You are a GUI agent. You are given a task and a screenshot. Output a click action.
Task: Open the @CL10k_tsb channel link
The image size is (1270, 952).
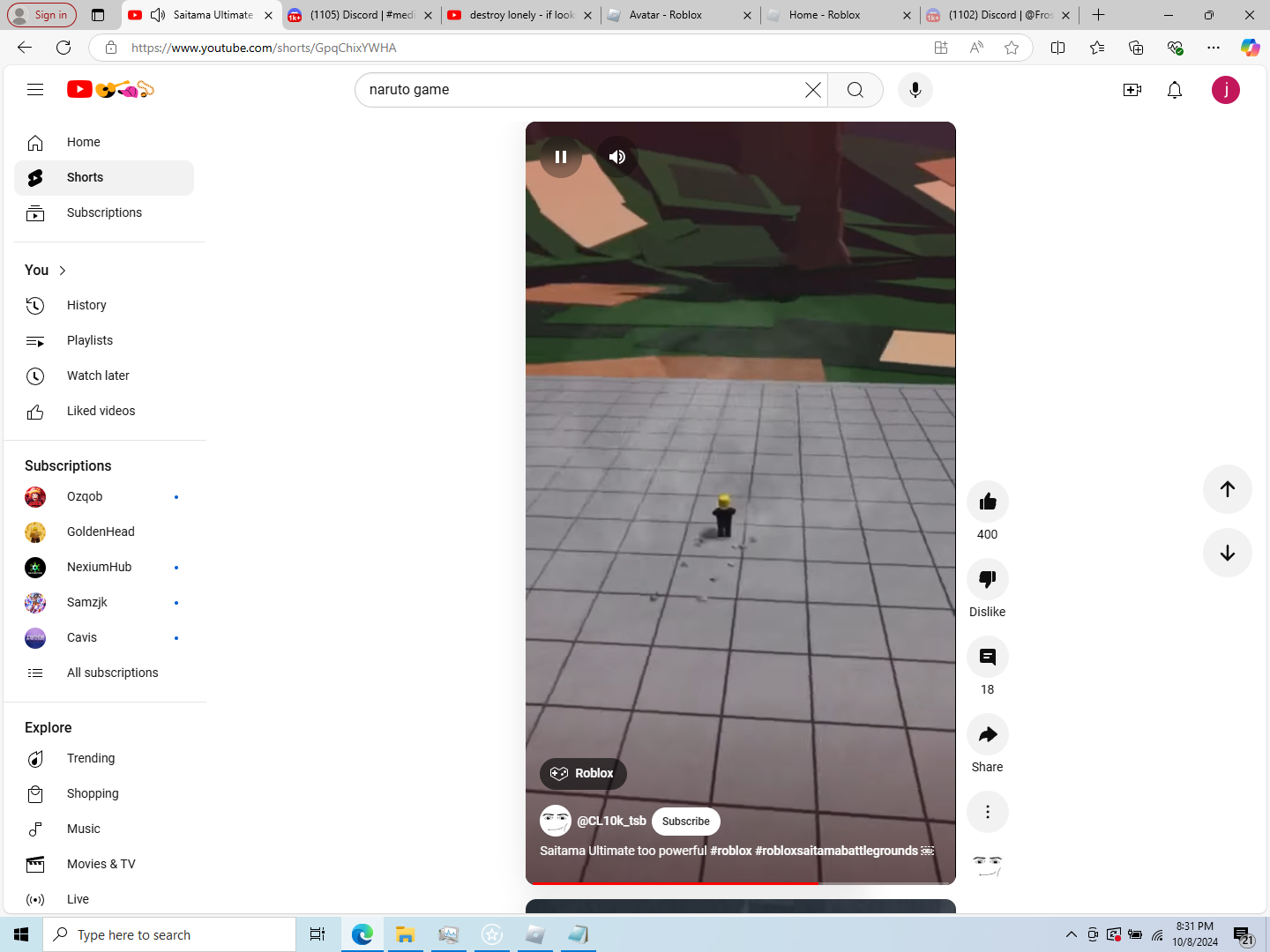[x=612, y=821]
